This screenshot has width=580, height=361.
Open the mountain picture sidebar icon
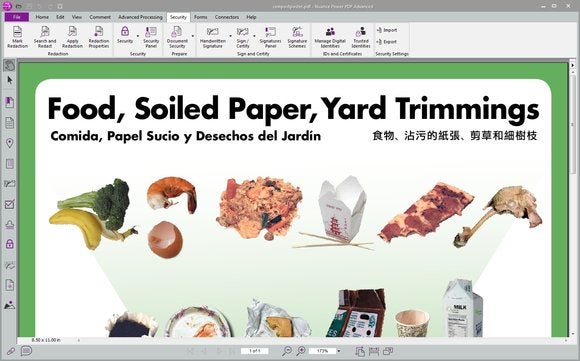[10, 305]
